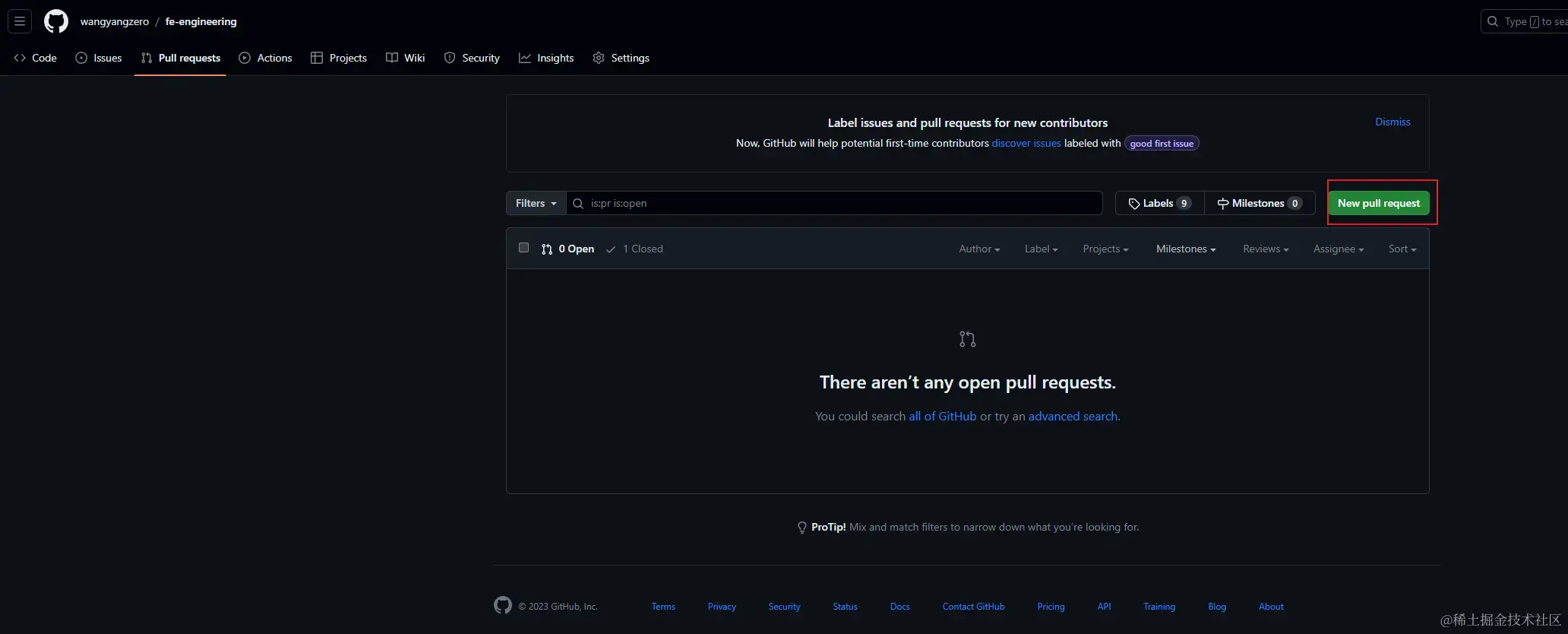Image resolution: width=1568 pixels, height=634 pixels.
Task: Expand the Milestones filter dropdown
Action: point(1186,249)
